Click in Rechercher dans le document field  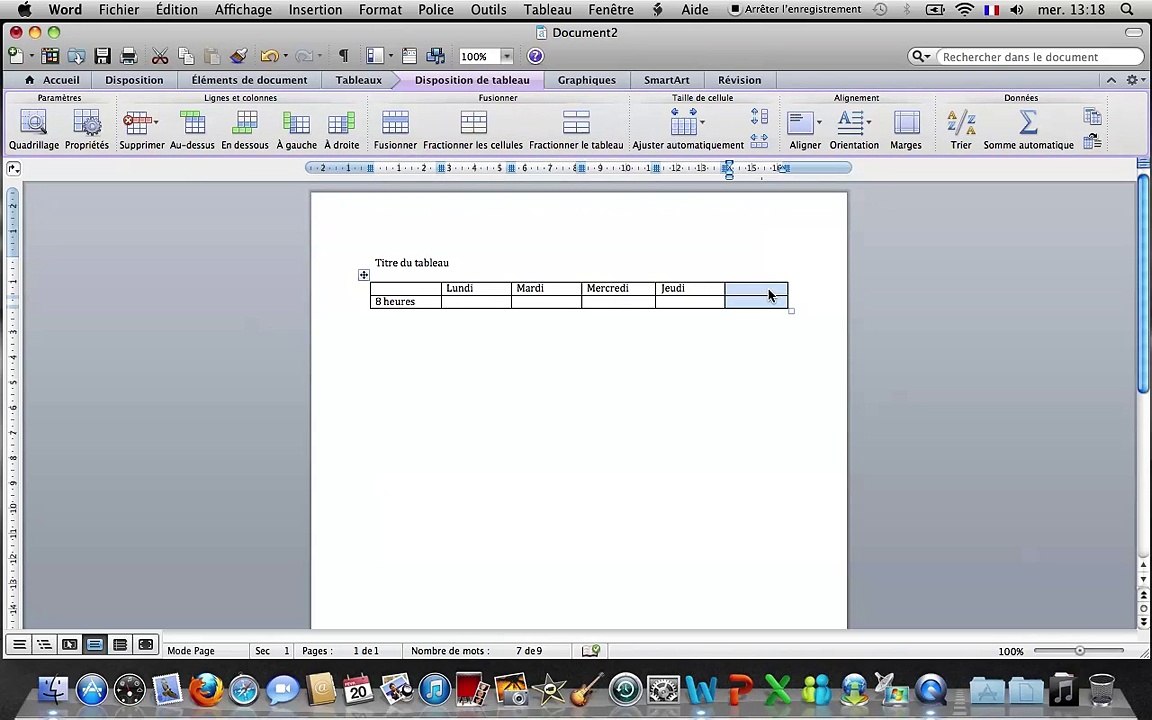pyautogui.click(x=1039, y=57)
